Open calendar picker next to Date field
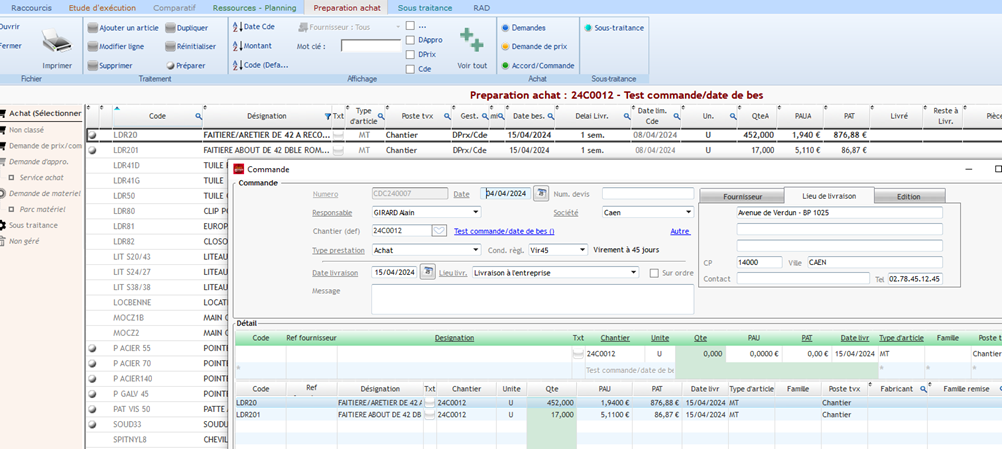 pyautogui.click(x=541, y=194)
